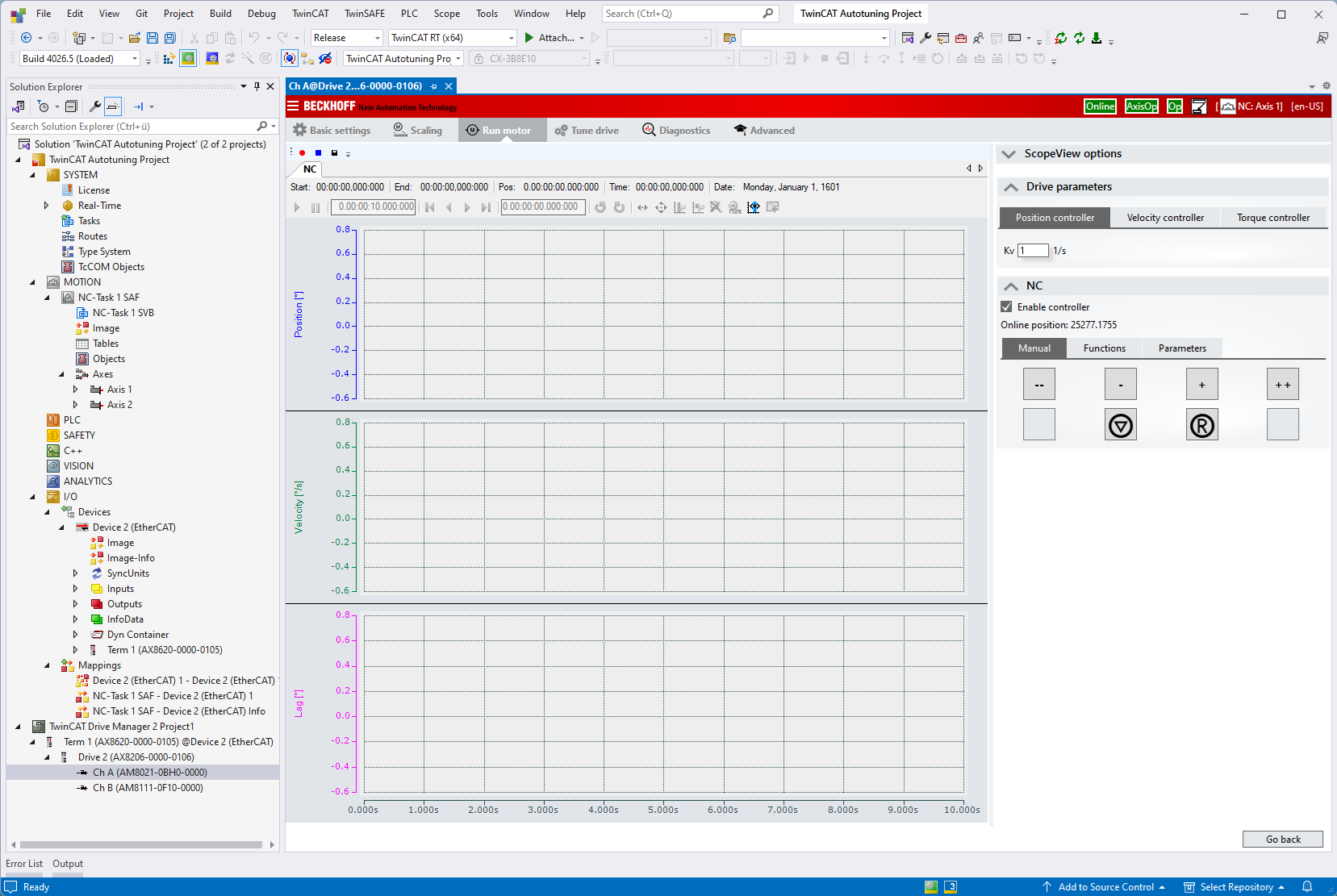Open the wrench properties icon in toolbar

click(925, 38)
